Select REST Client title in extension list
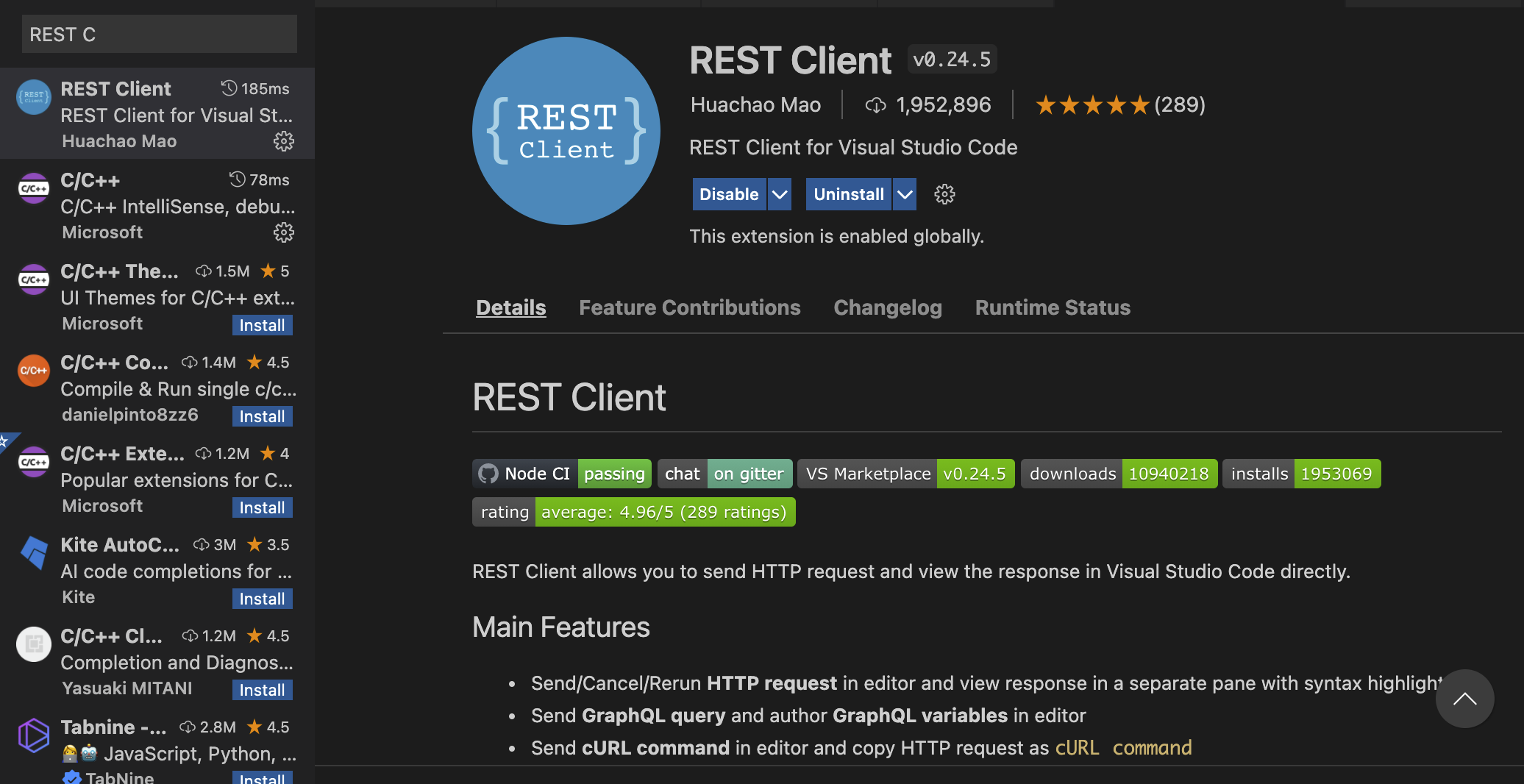Viewport: 1524px width, 784px height. (115, 88)
